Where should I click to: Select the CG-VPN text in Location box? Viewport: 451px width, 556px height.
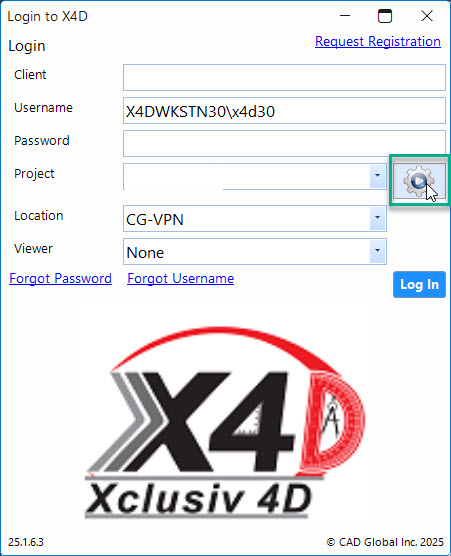(x=155, y=220)
